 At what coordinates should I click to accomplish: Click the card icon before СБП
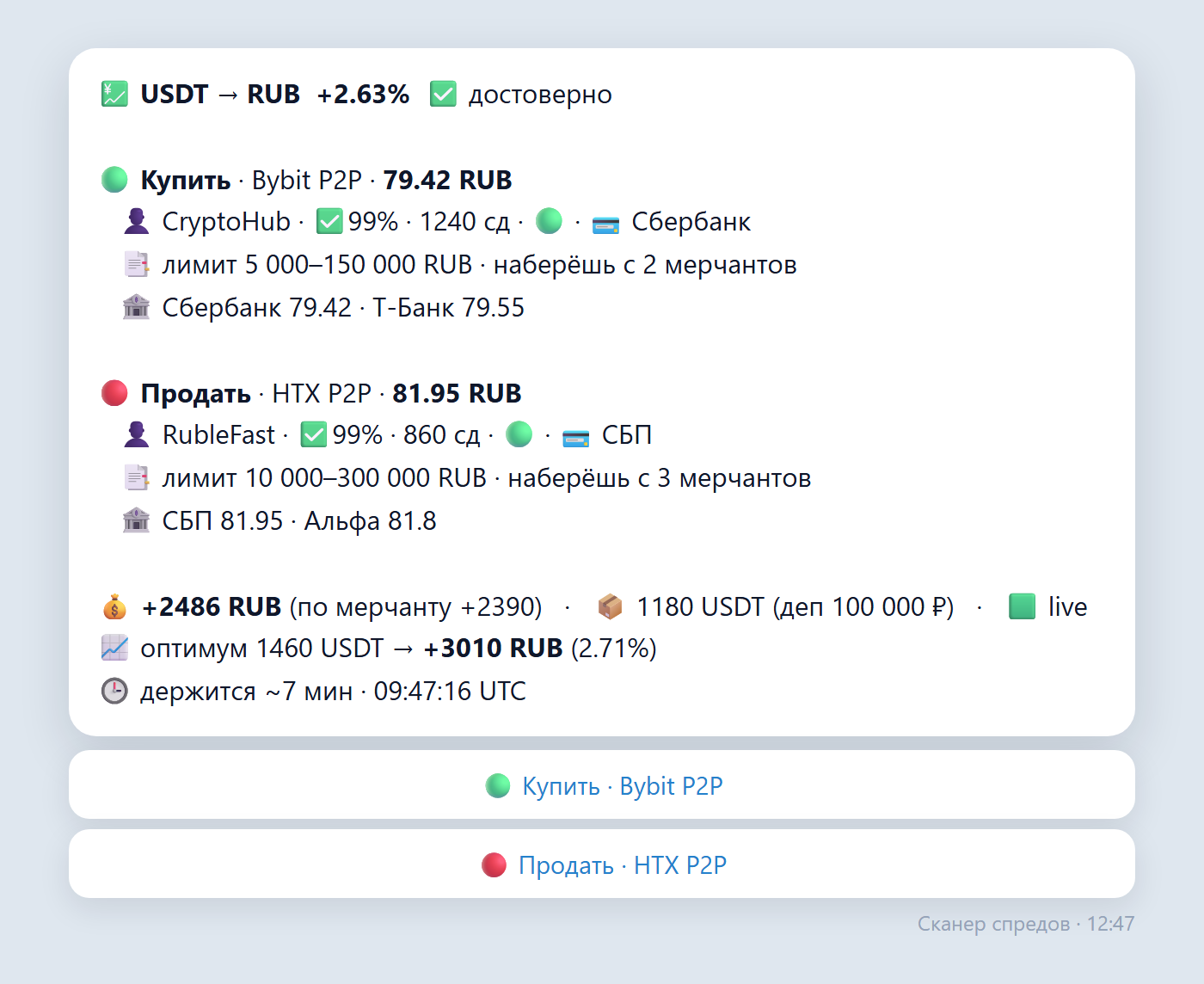click(576, 436)
